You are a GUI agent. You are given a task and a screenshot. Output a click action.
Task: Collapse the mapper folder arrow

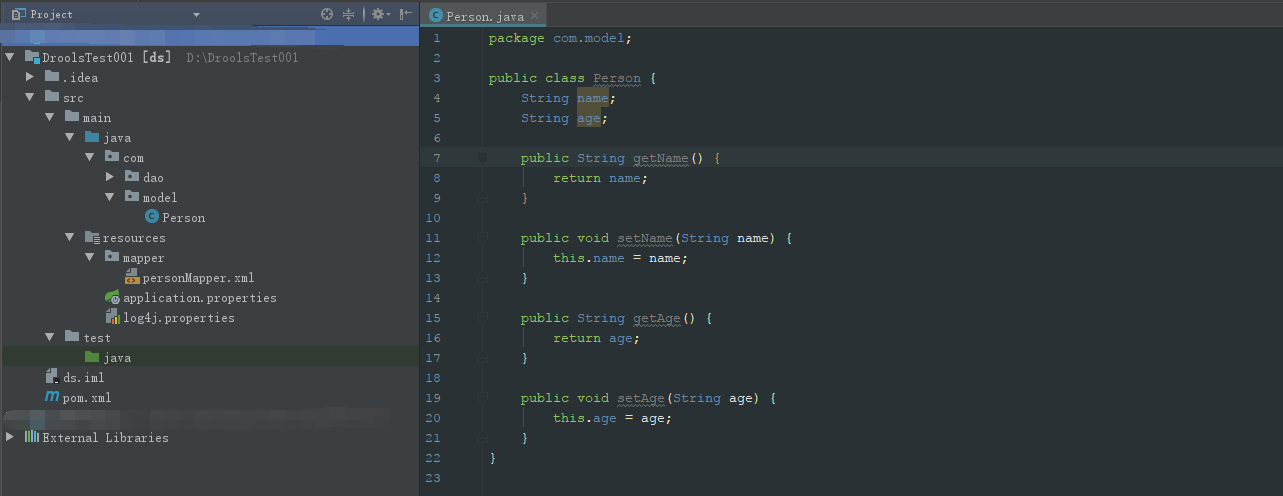pyautogui.click(x=90, y=257)
